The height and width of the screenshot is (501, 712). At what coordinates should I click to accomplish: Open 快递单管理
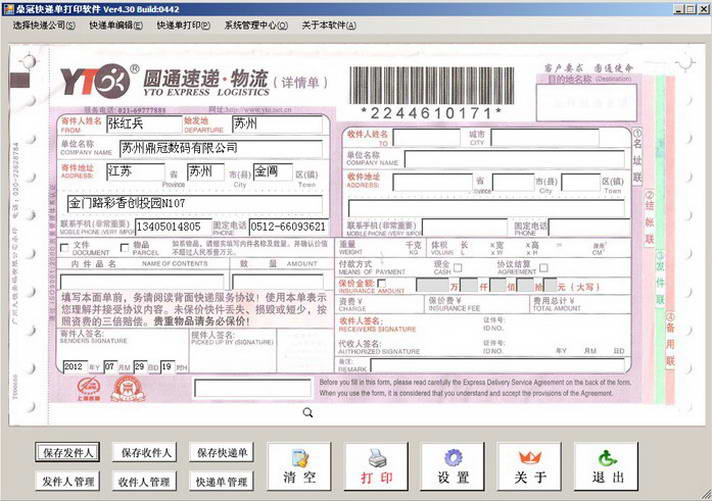pyautogui.click(x=221, y=481)
